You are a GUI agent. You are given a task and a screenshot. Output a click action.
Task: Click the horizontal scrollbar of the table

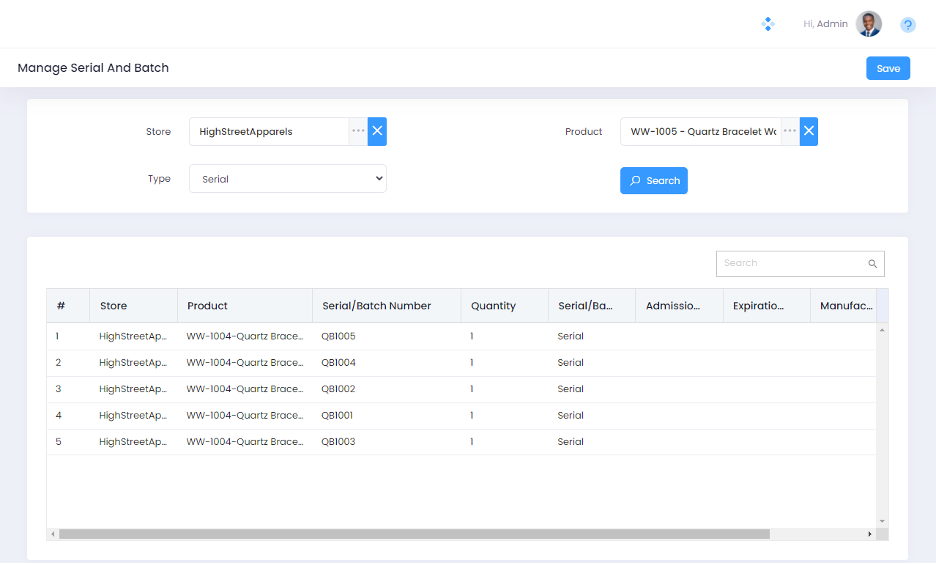[x=413, y=534]
